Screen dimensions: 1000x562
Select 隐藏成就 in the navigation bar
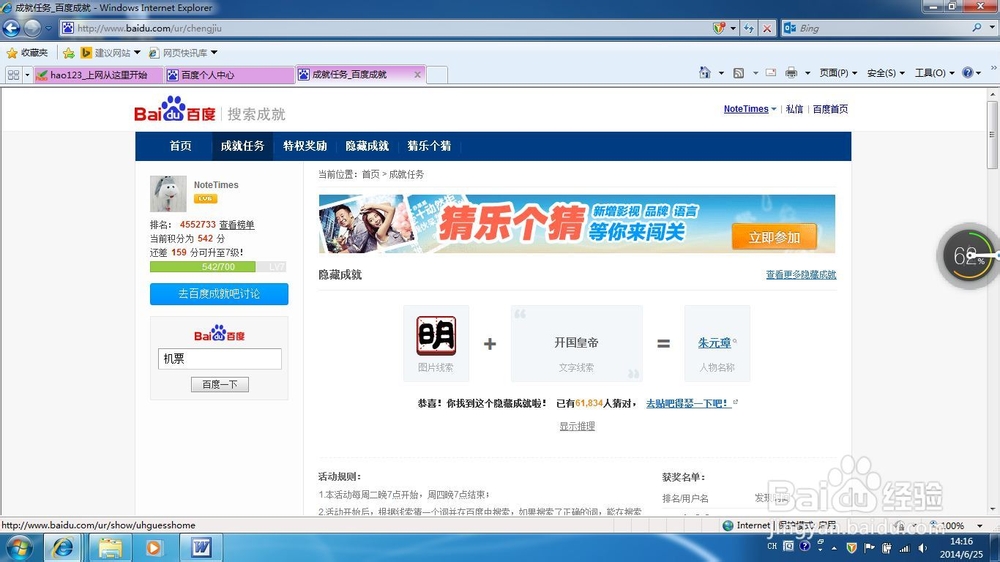tap(367, 146)
